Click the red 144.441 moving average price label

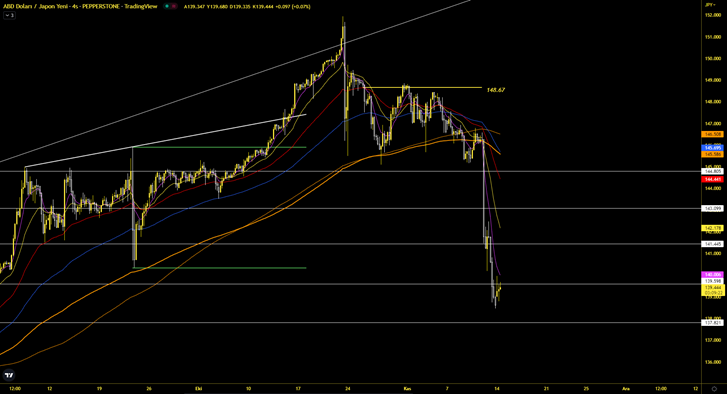[x=713, y=179]
